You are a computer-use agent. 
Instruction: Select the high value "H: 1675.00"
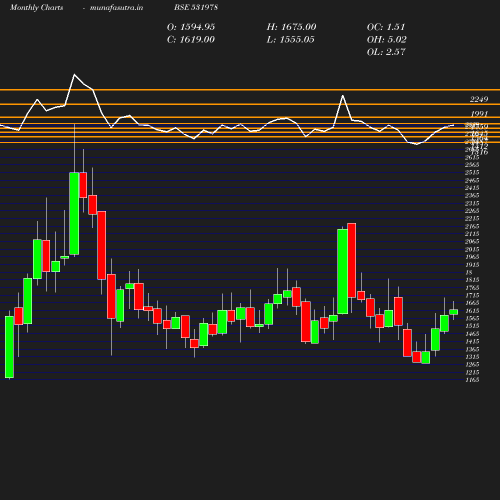coord(291,27)
